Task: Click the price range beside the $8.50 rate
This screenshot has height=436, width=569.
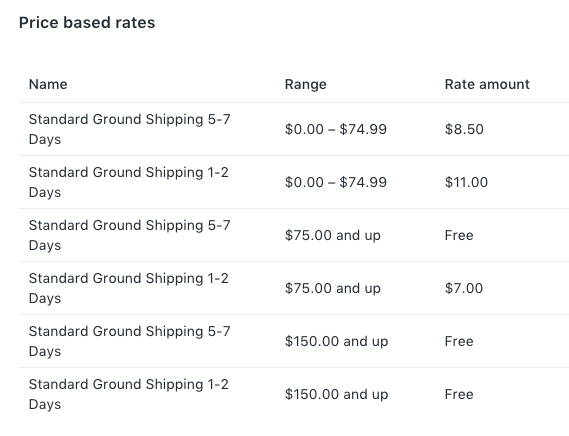Action: (336, 129)
